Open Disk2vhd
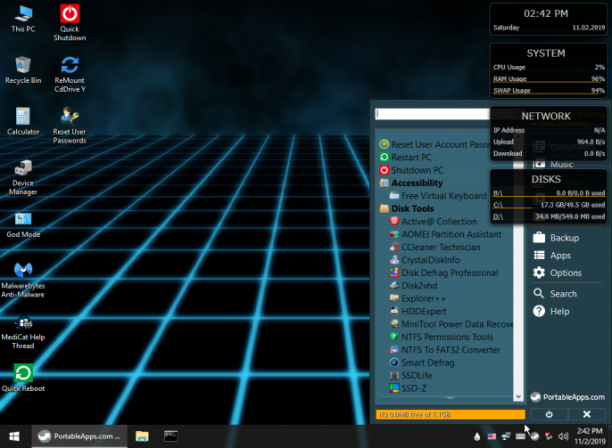Screen dimensions: 612x448 [413, 286]
